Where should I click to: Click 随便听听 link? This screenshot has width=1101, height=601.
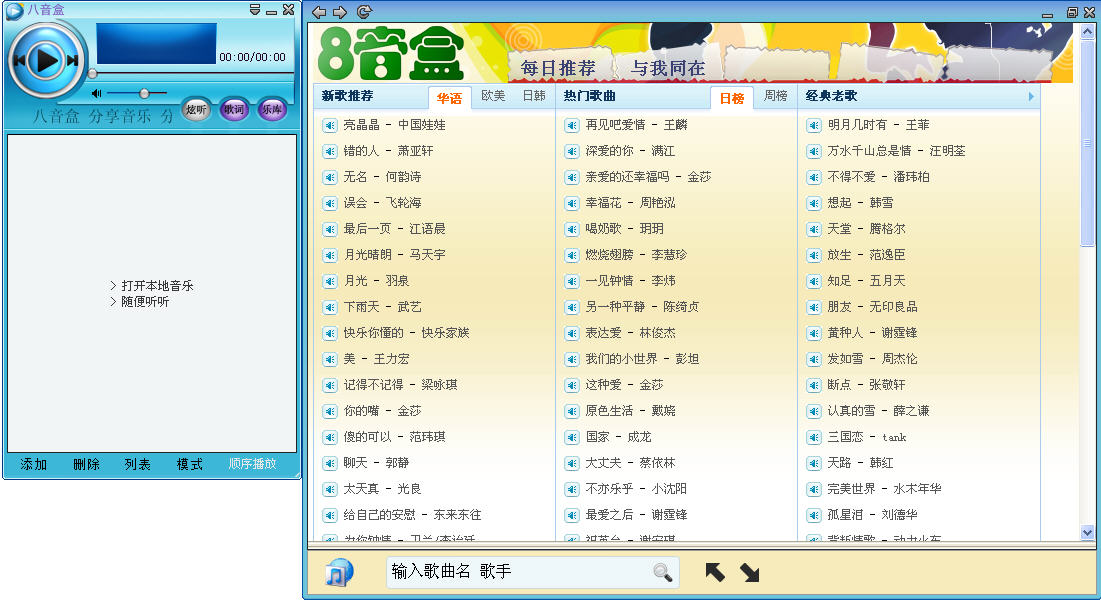145,302
